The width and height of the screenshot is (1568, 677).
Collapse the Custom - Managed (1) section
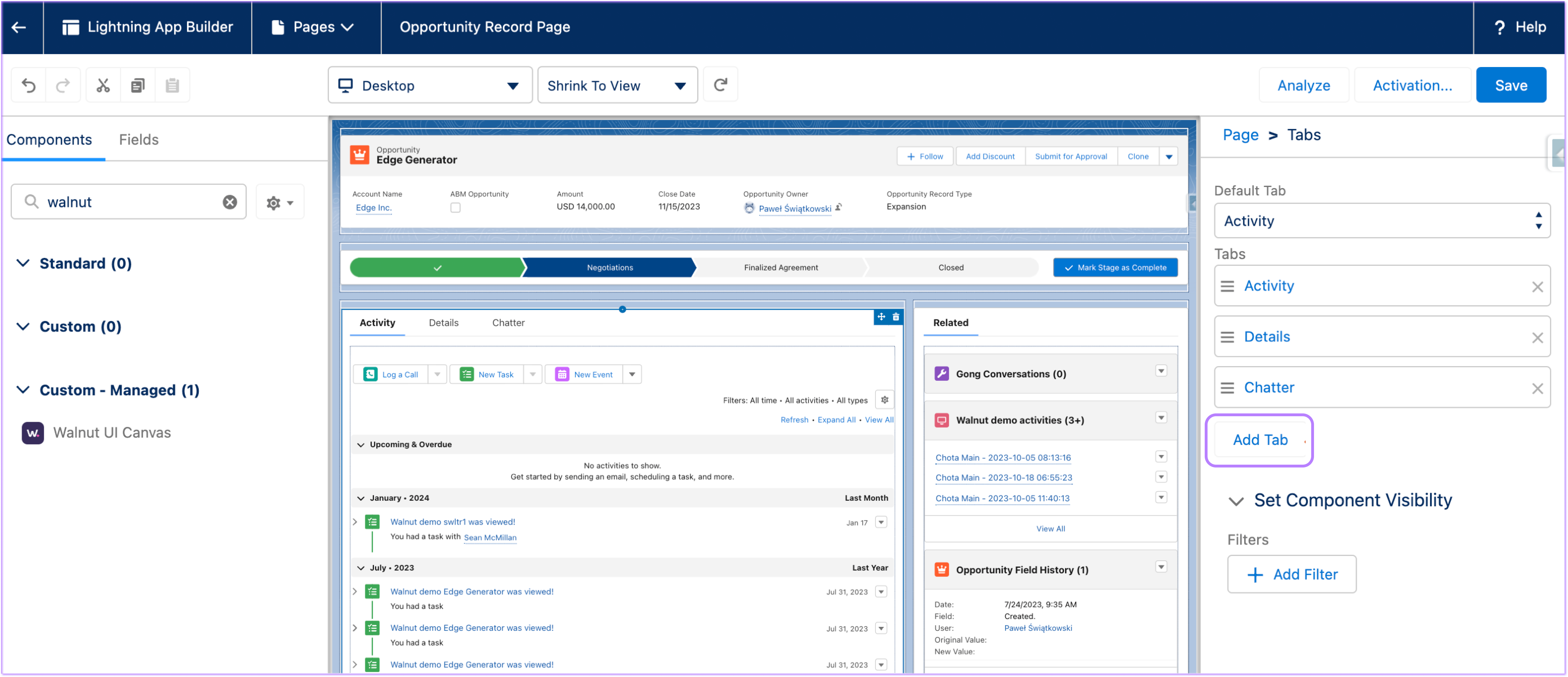pos(23,390)
